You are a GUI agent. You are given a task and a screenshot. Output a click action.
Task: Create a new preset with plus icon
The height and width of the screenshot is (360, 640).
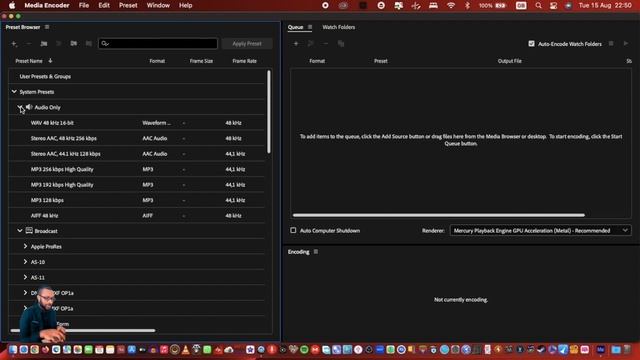pos(14,44)
